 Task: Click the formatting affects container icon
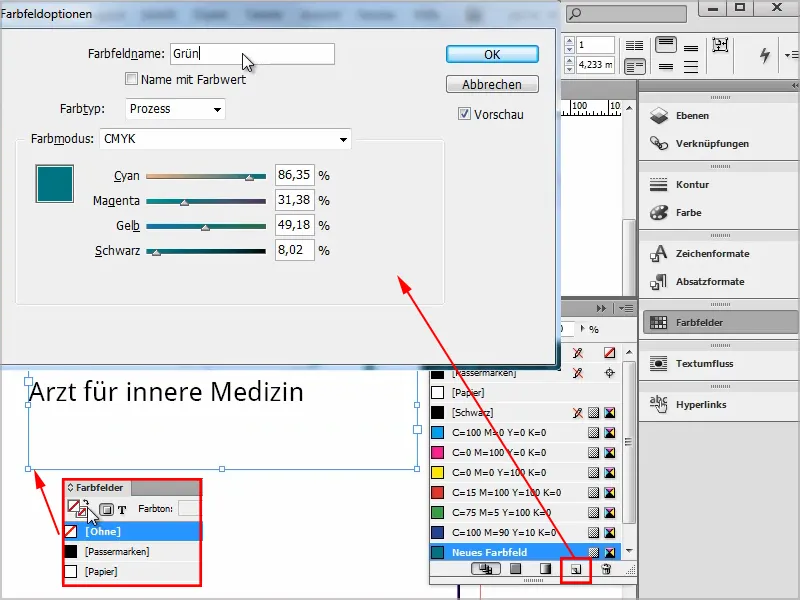click(106, 509)
